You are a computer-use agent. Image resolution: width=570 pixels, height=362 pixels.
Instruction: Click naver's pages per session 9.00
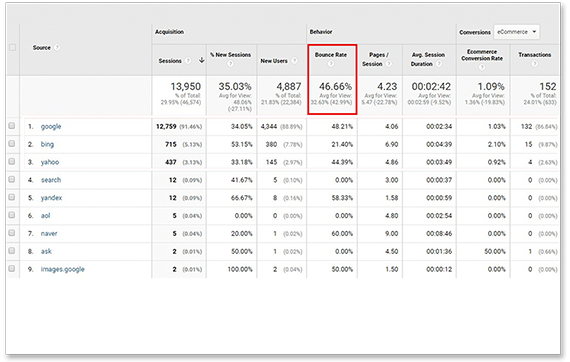point(392,233)
